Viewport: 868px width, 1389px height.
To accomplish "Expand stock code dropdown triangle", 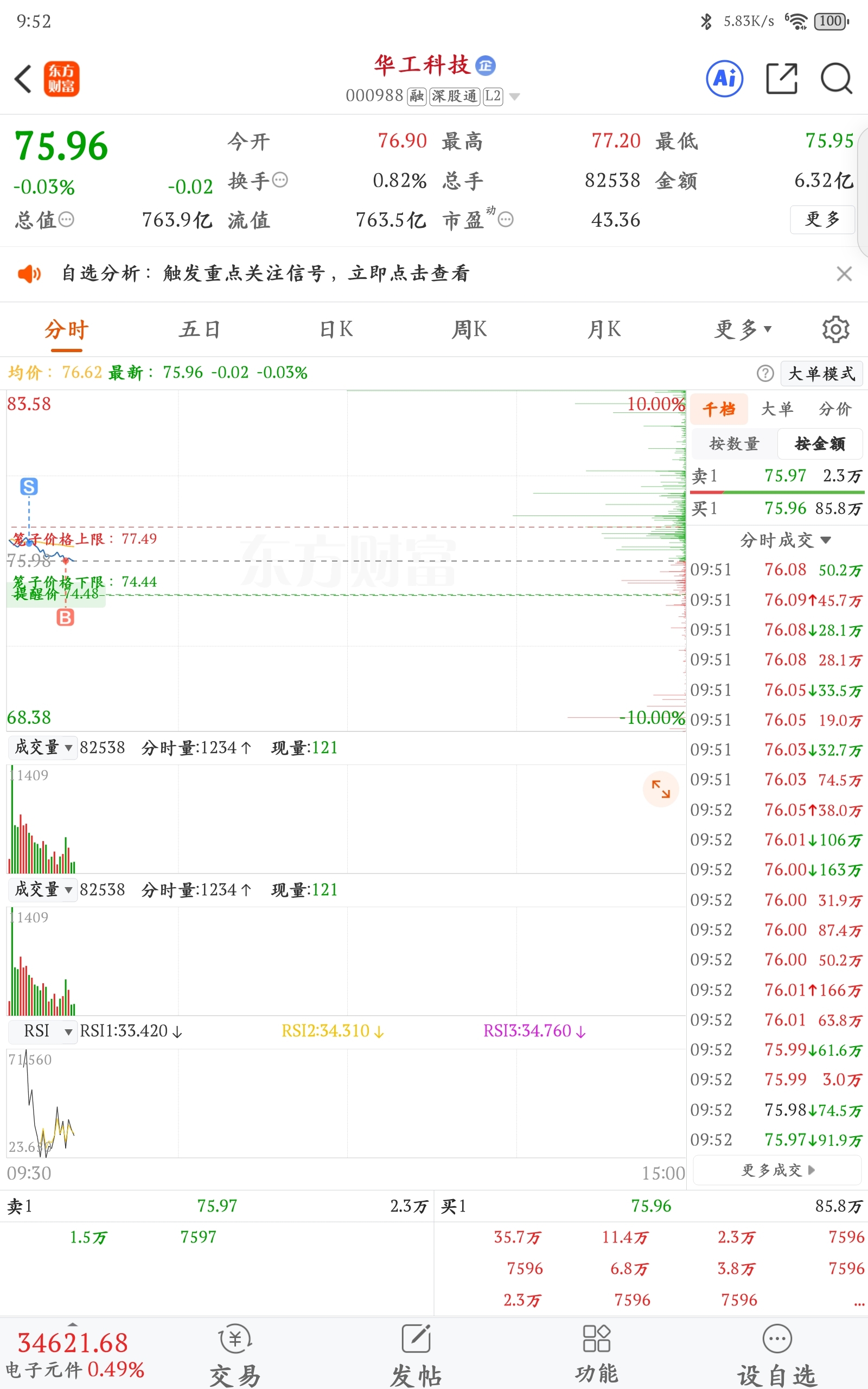I will (x=515, y=97).
